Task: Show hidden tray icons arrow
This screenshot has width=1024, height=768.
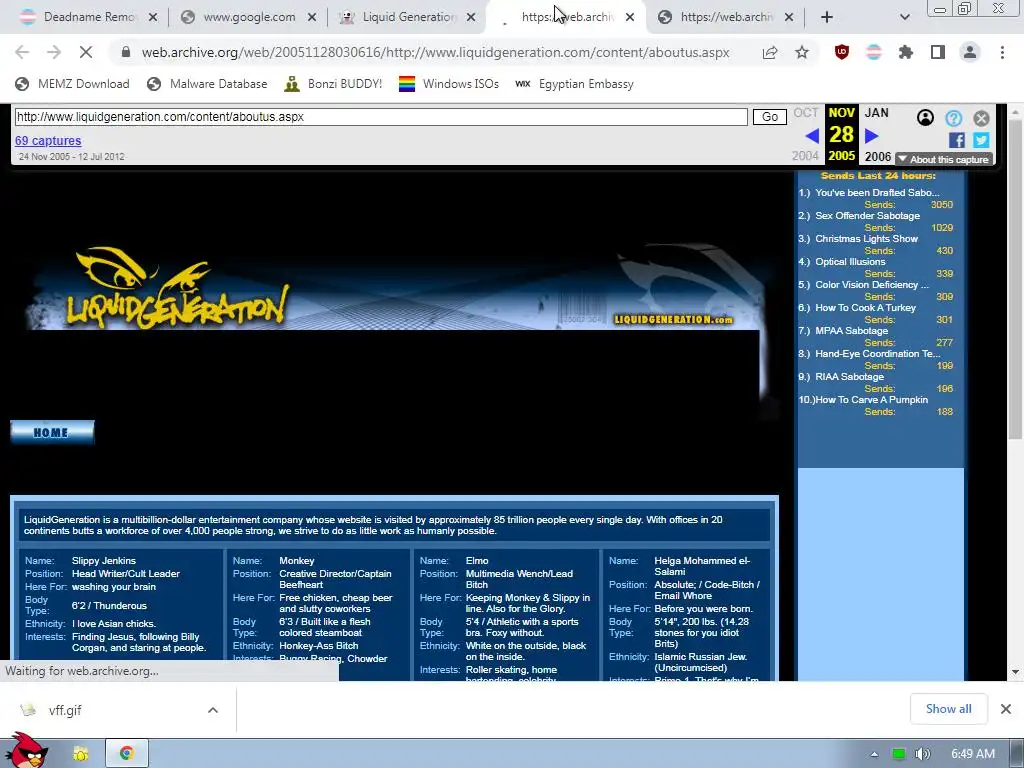Action: pos(874,754)
